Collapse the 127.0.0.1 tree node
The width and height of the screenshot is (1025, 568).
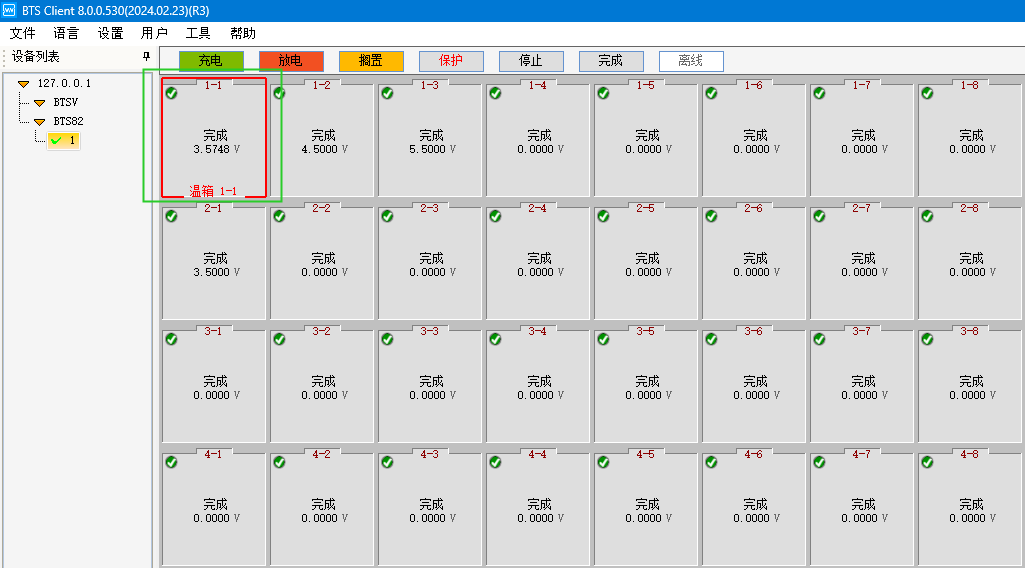tap(24, 84)
